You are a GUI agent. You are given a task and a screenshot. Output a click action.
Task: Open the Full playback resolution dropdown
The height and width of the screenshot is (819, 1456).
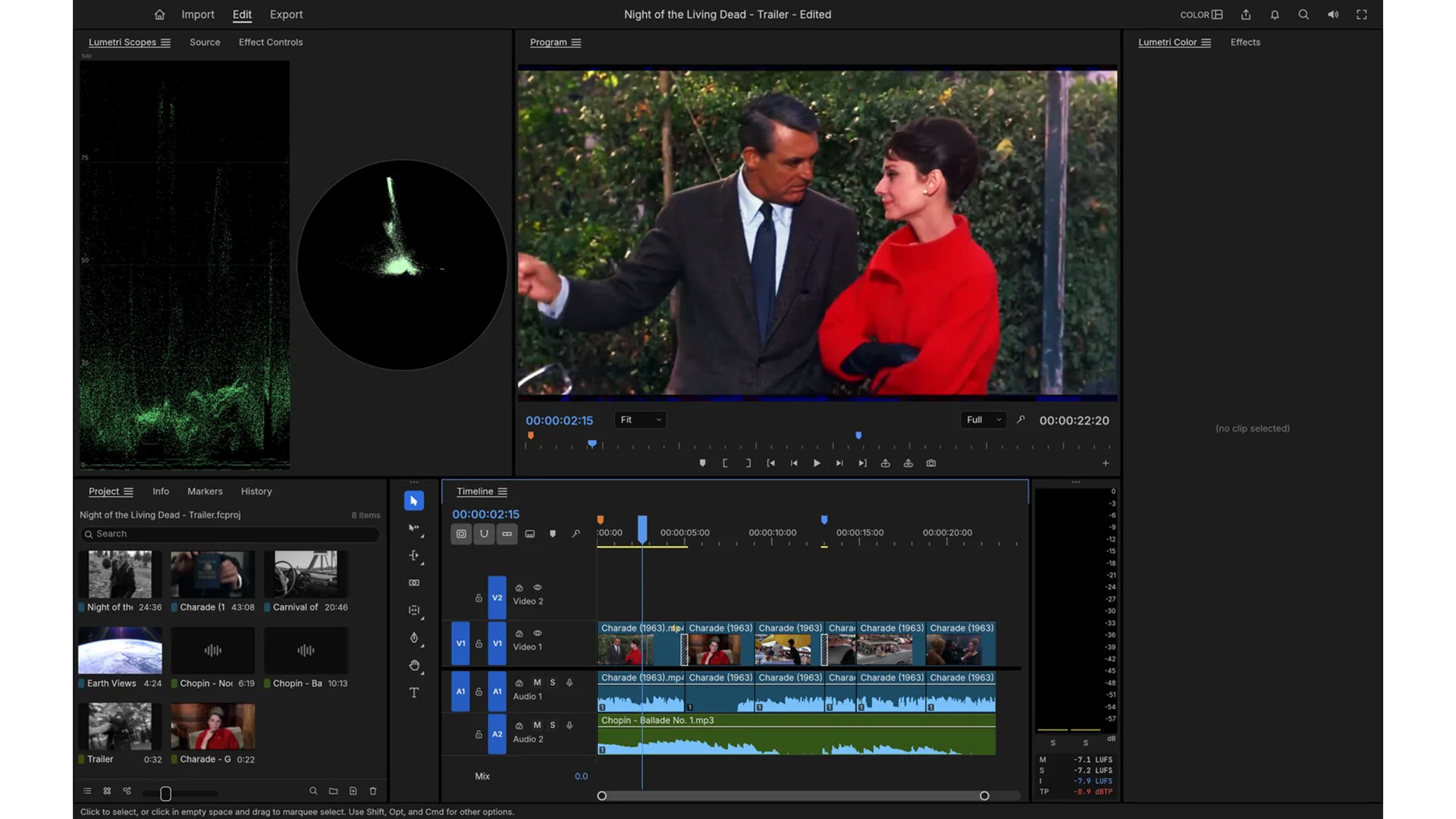[x=984, y=419]
